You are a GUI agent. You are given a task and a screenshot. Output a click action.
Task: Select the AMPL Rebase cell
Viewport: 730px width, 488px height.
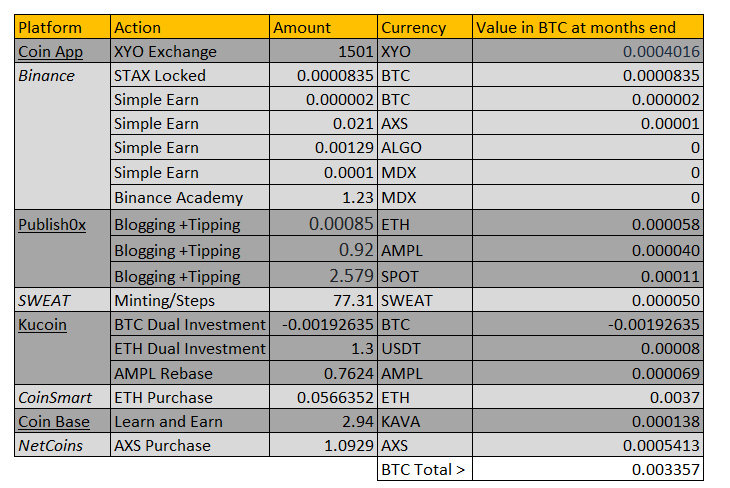tap(190, 373)
